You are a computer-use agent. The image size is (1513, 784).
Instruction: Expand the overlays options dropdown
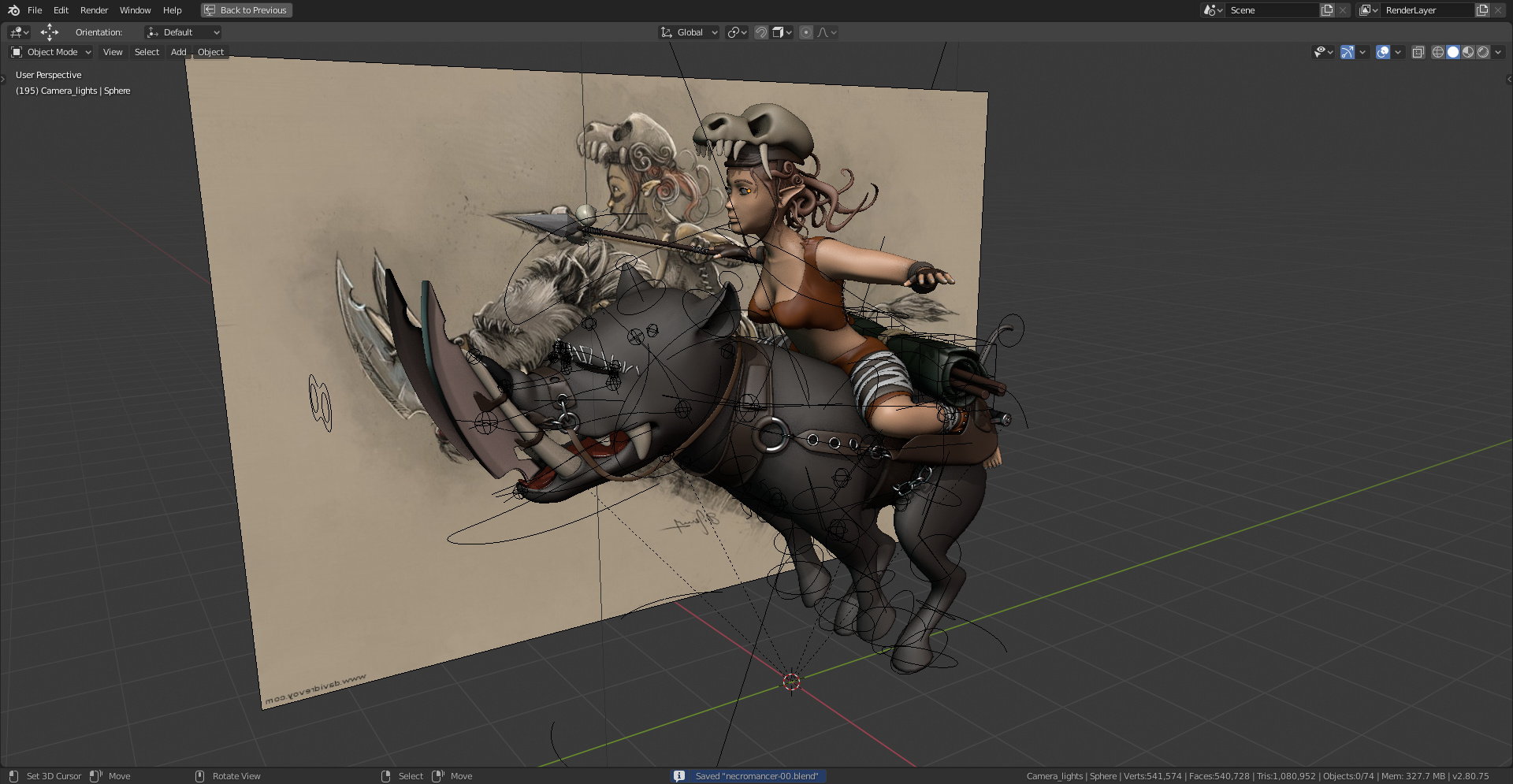(1398, 52)
